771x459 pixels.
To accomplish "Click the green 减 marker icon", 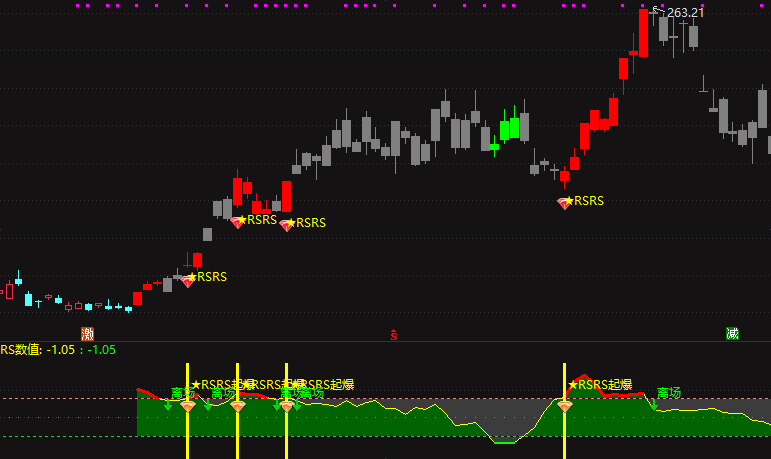I will (x=732, y=334).
